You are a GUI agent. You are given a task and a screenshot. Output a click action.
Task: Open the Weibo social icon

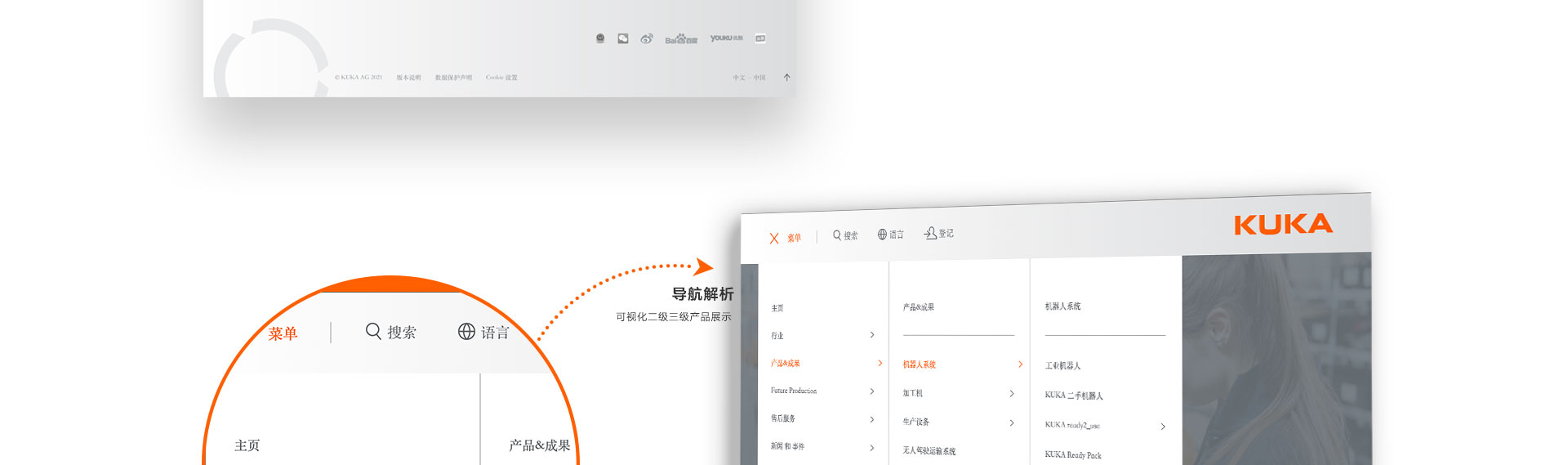pyautogui.click(x=647, y=38)
